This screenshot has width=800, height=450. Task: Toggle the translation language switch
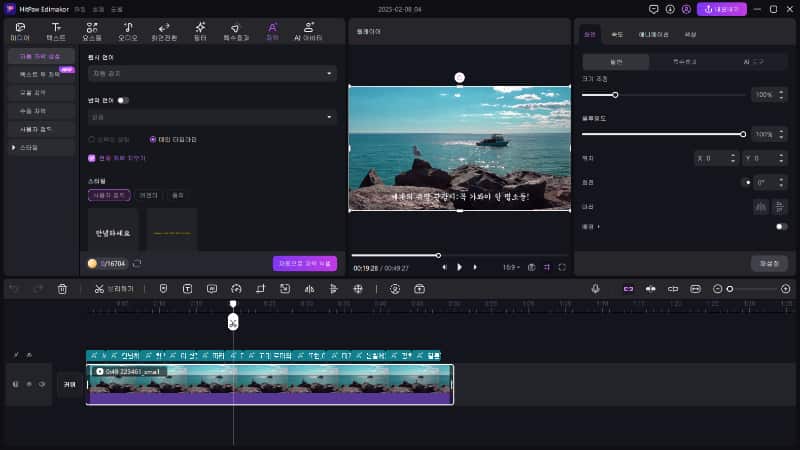[123, 100]
